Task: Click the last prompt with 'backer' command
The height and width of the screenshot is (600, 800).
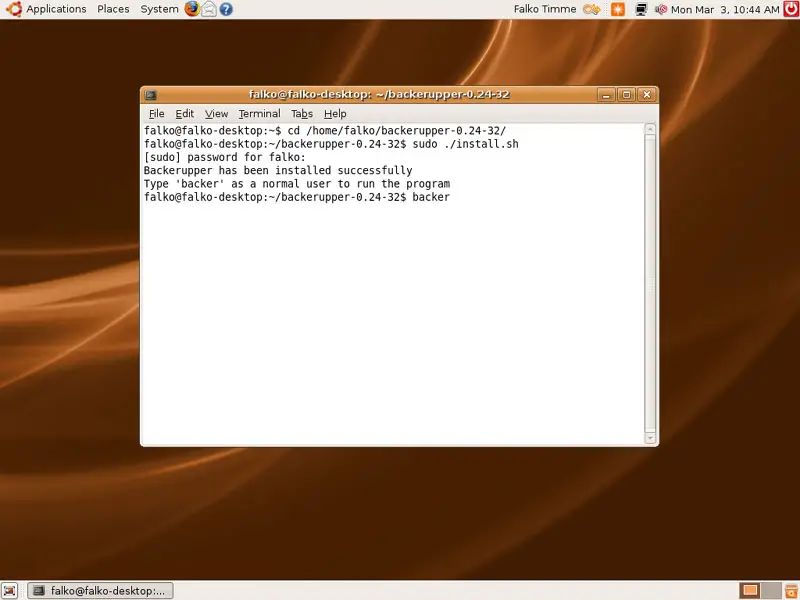Action: 297,197
